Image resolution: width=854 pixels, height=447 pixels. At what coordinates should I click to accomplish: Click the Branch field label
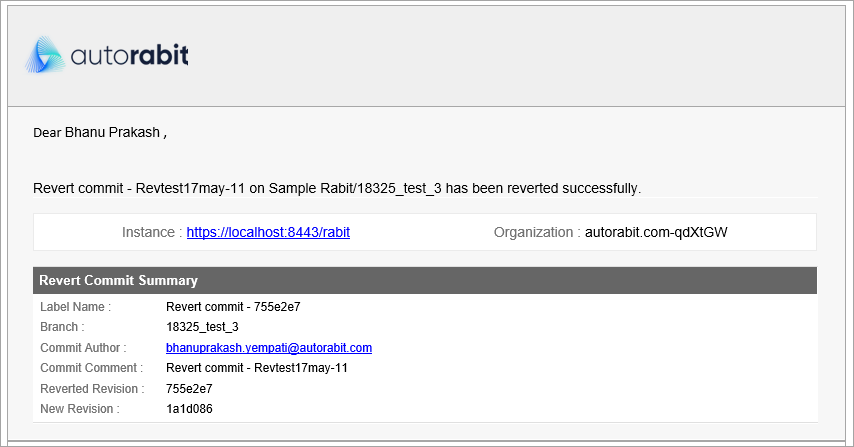click(62, 327)
